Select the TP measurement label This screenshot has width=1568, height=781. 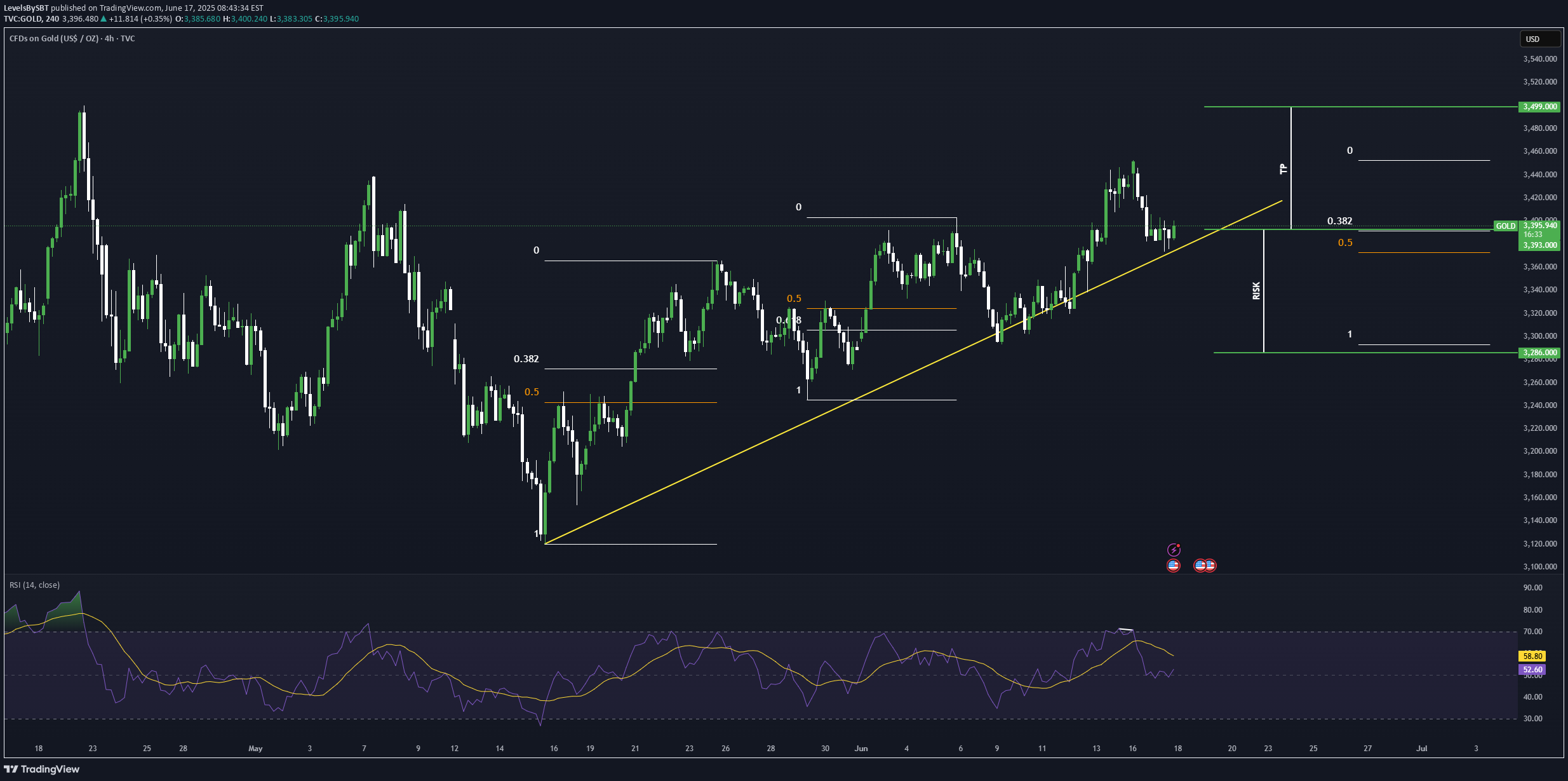1283,169
